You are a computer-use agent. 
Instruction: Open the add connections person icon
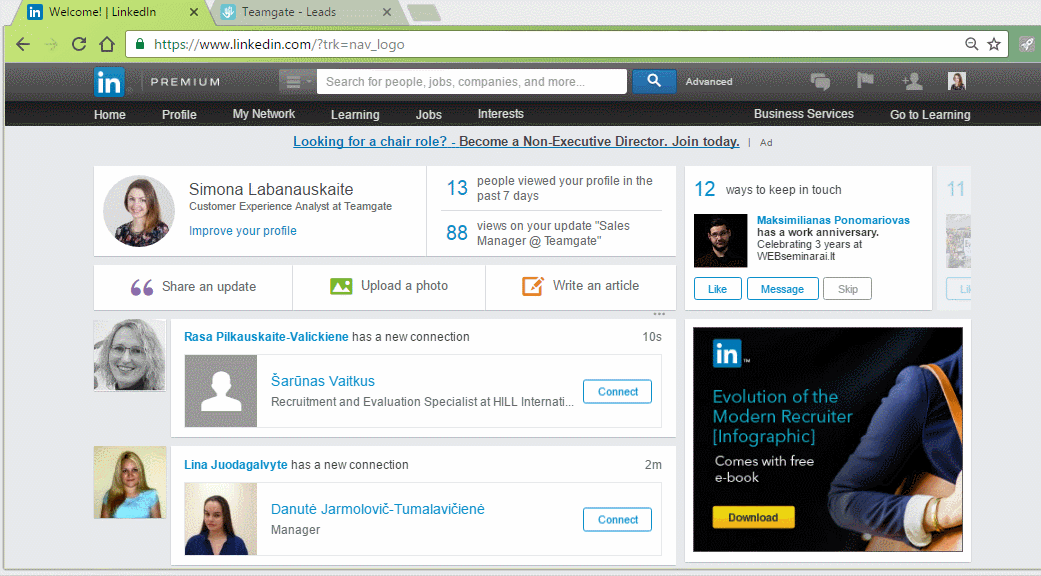coord(912,82)
